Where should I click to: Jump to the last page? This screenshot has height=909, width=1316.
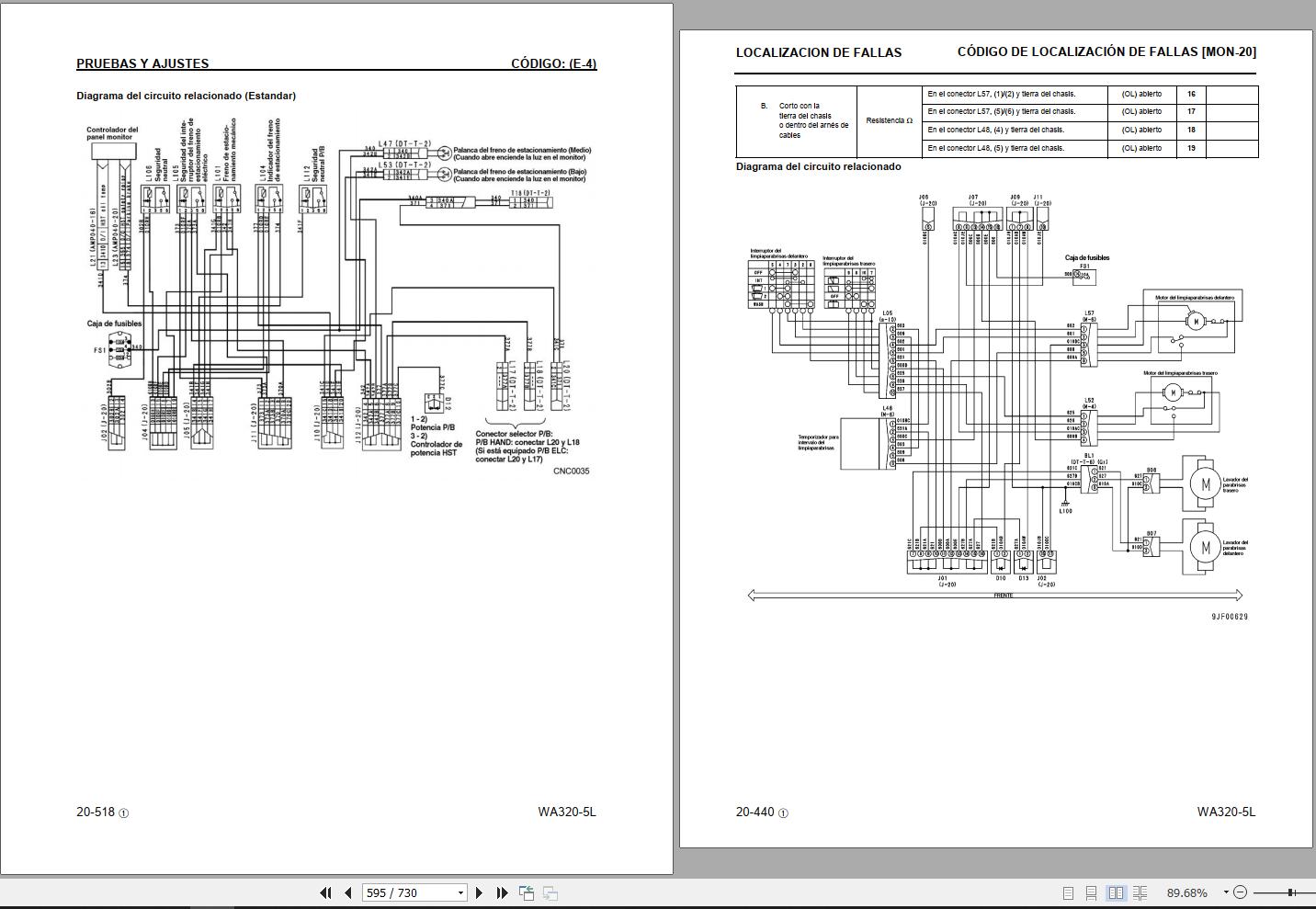click(502, 892)
